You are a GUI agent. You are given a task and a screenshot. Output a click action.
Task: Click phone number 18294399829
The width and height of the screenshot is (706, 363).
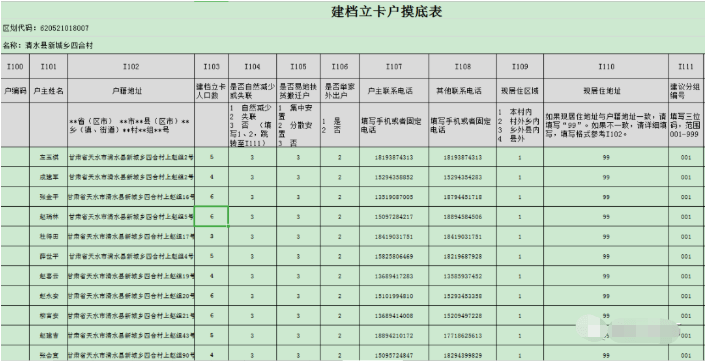[x=463, y=355]
